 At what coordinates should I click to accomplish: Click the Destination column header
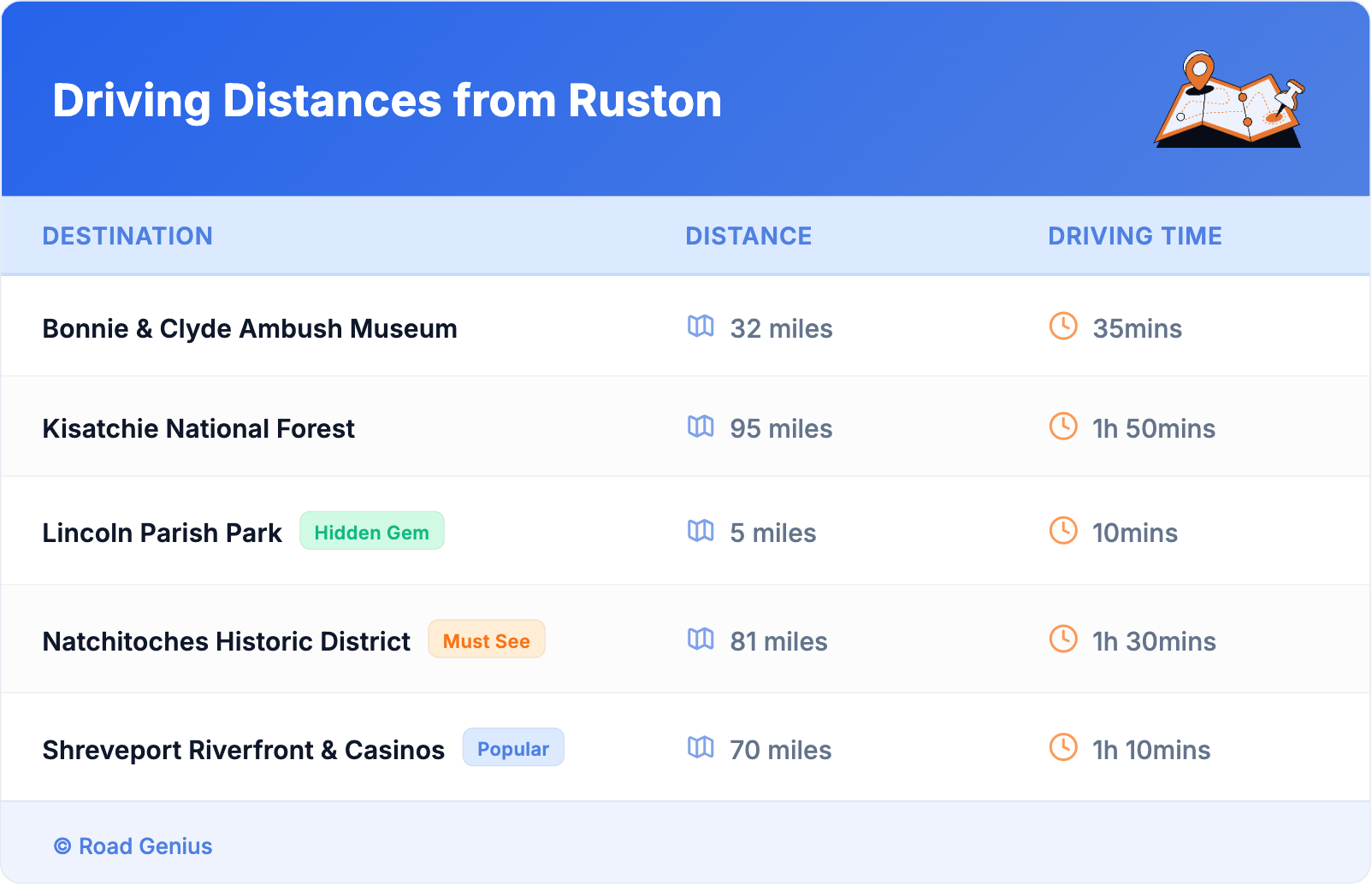(127, 236)
